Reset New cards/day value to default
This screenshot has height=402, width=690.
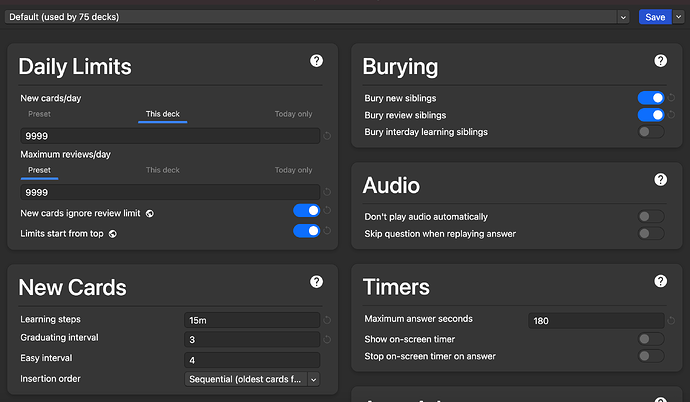pos(327,136)
